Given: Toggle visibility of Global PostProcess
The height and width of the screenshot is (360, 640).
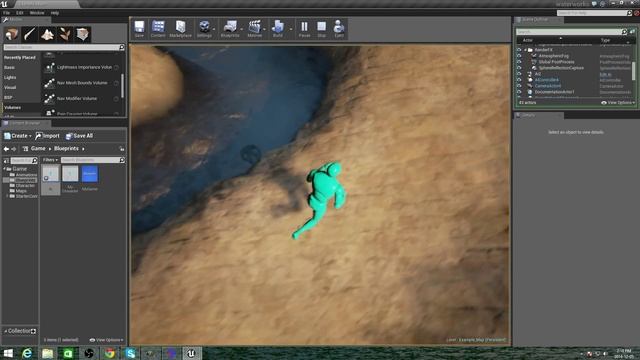Looking at the screenshot, I should [x=519, y=62].
